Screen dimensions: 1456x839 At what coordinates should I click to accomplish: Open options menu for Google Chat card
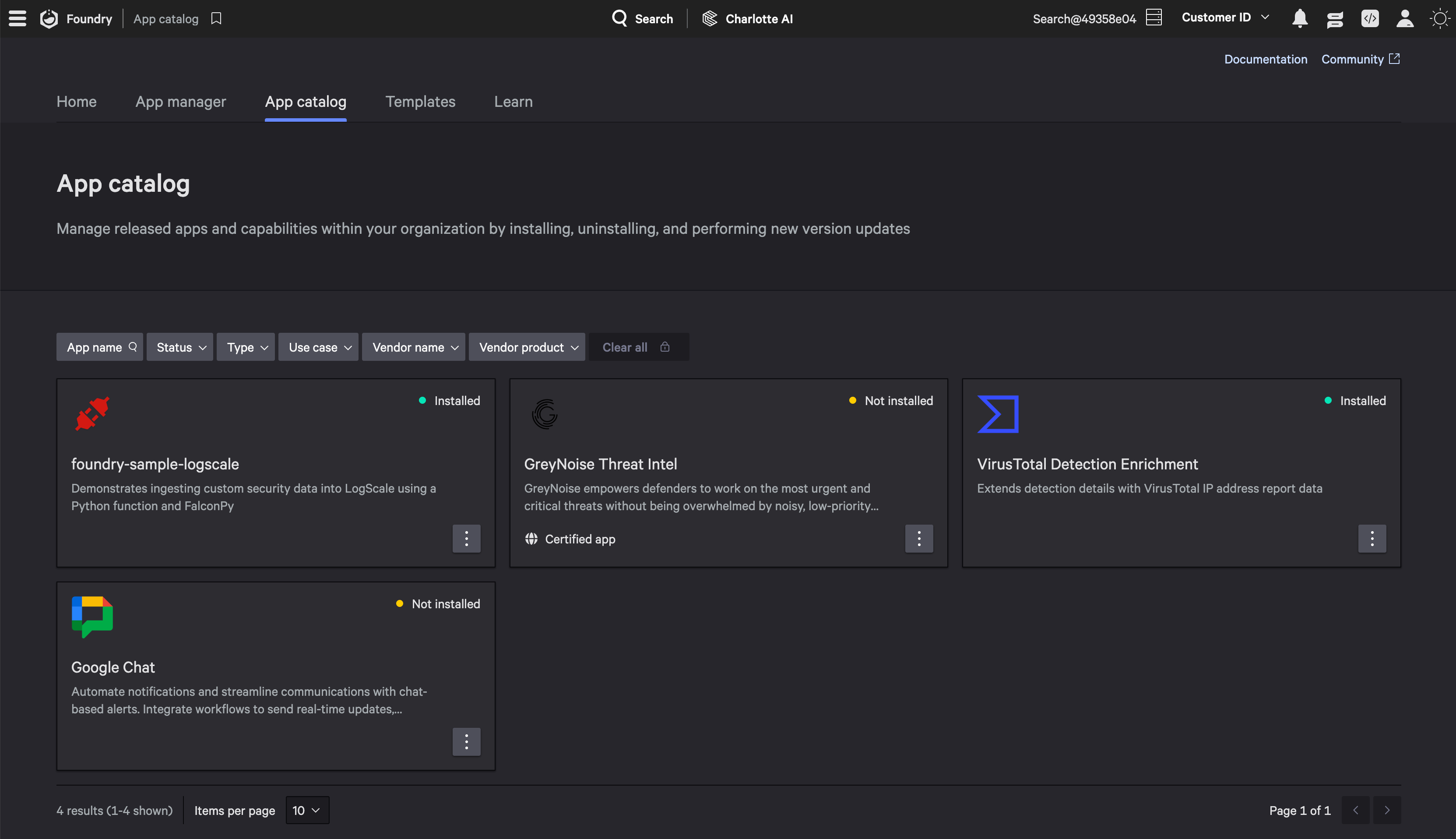(x=466, y=742)
